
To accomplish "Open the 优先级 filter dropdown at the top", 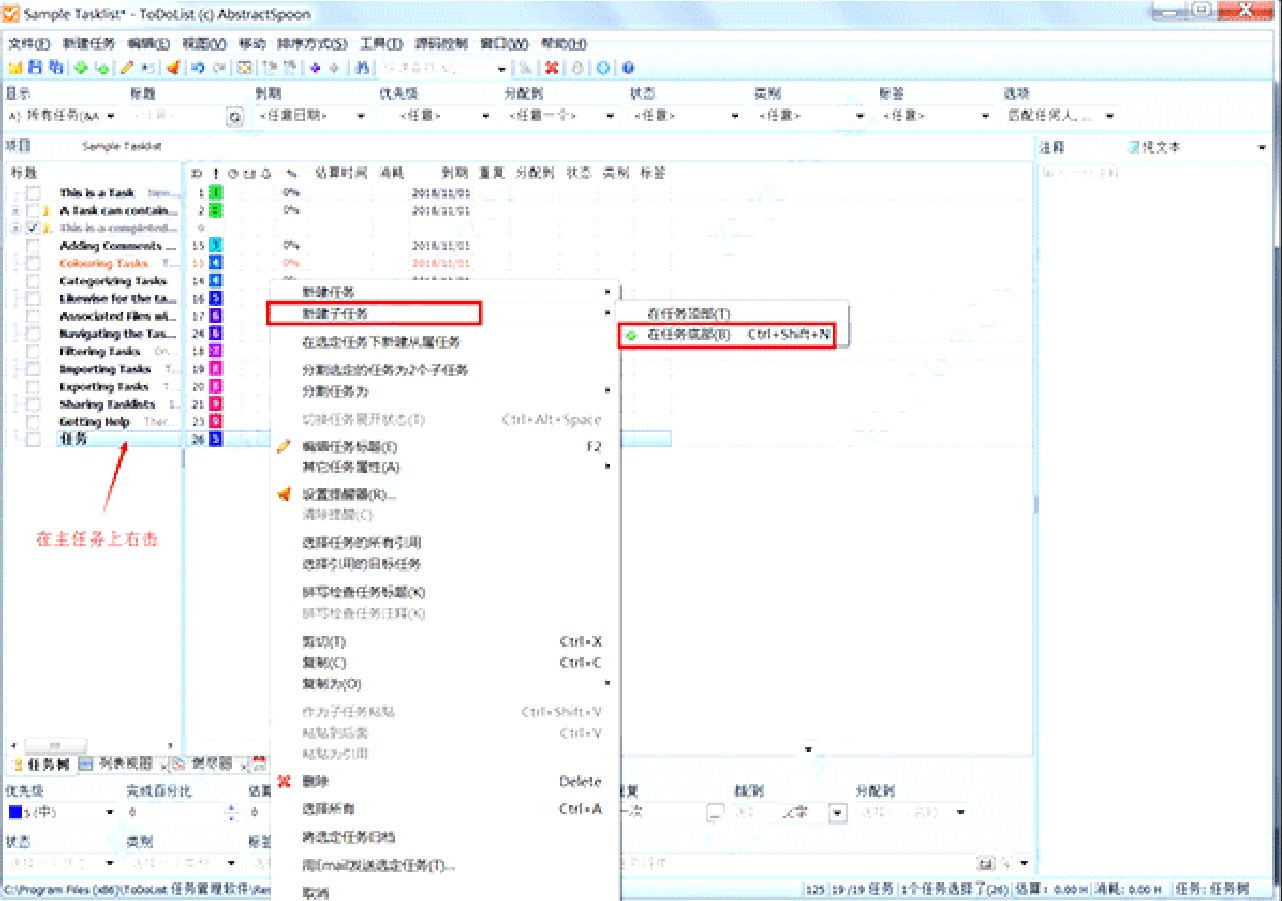I will 486,116.
